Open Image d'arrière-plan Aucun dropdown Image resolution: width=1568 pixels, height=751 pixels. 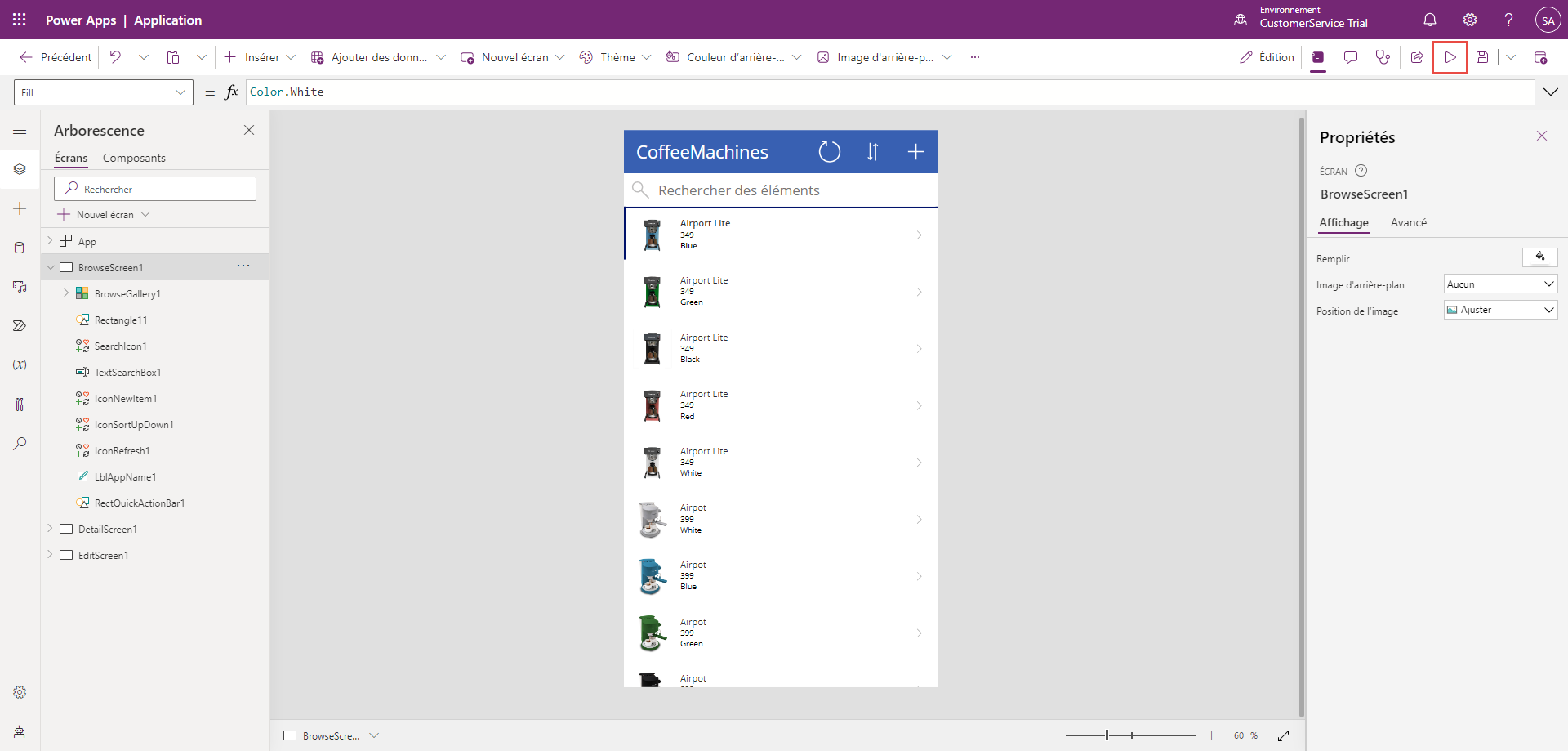[x=1501, y=284]
